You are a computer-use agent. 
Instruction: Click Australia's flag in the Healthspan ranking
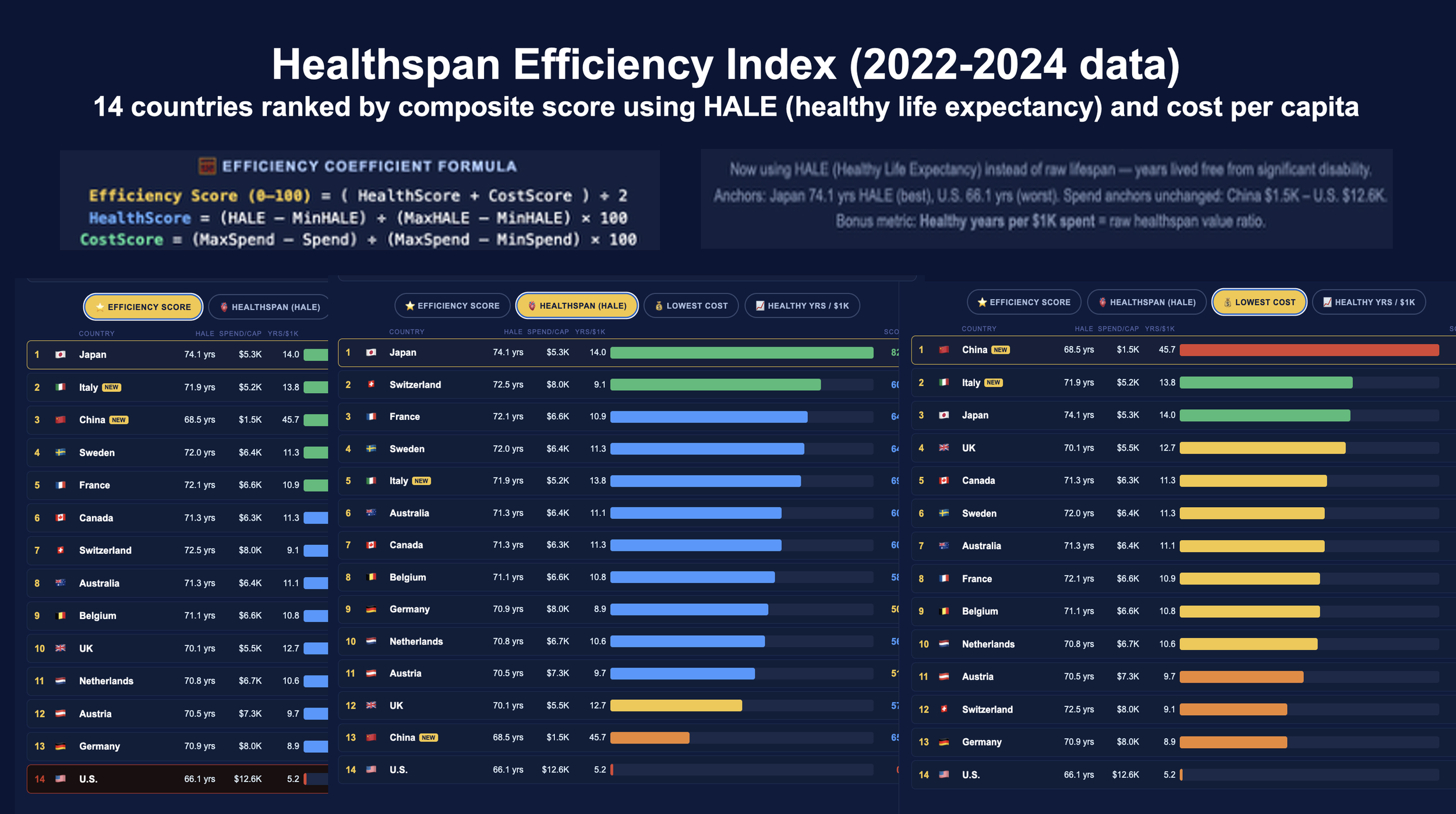tap(371, 513)
